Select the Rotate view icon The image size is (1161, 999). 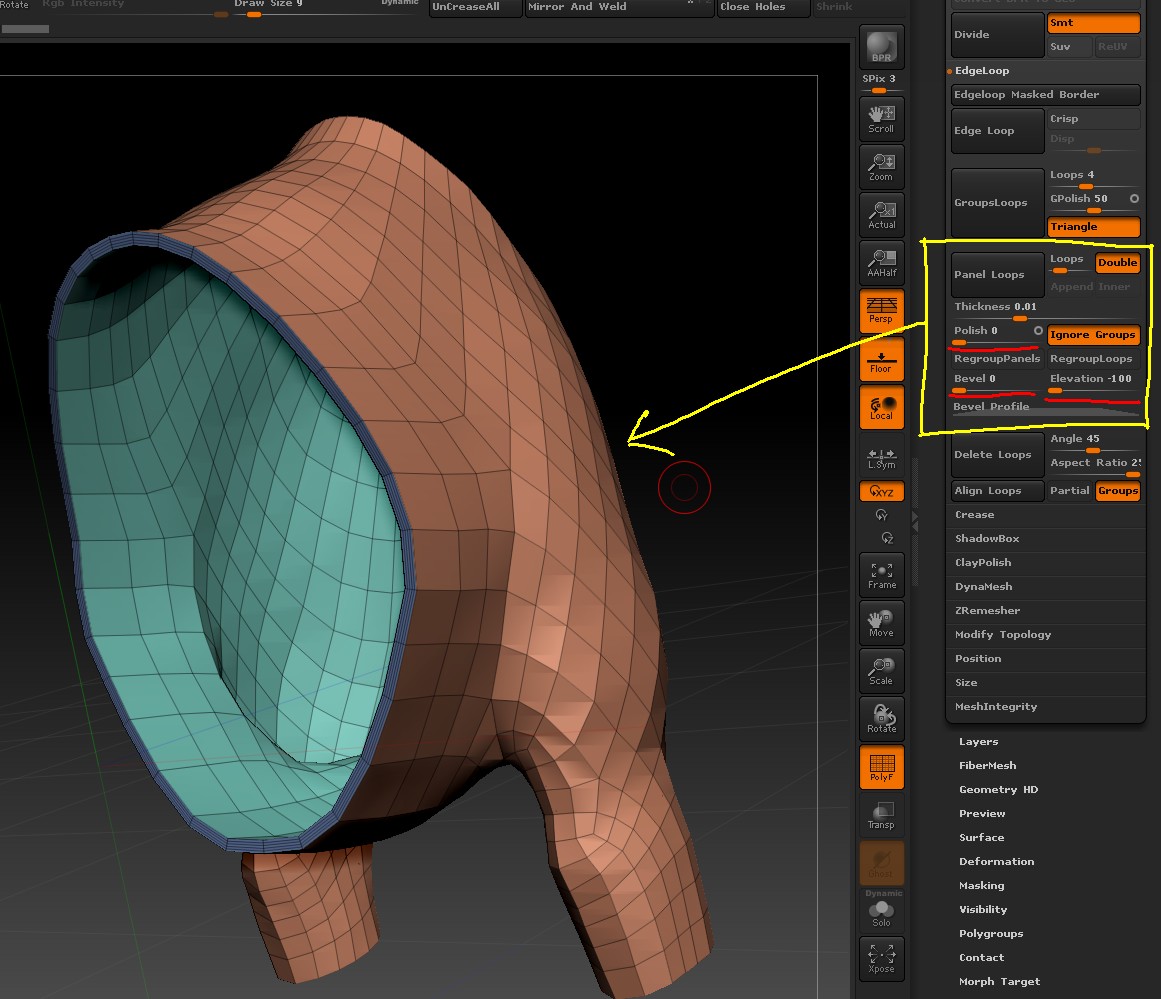[881, 719]
